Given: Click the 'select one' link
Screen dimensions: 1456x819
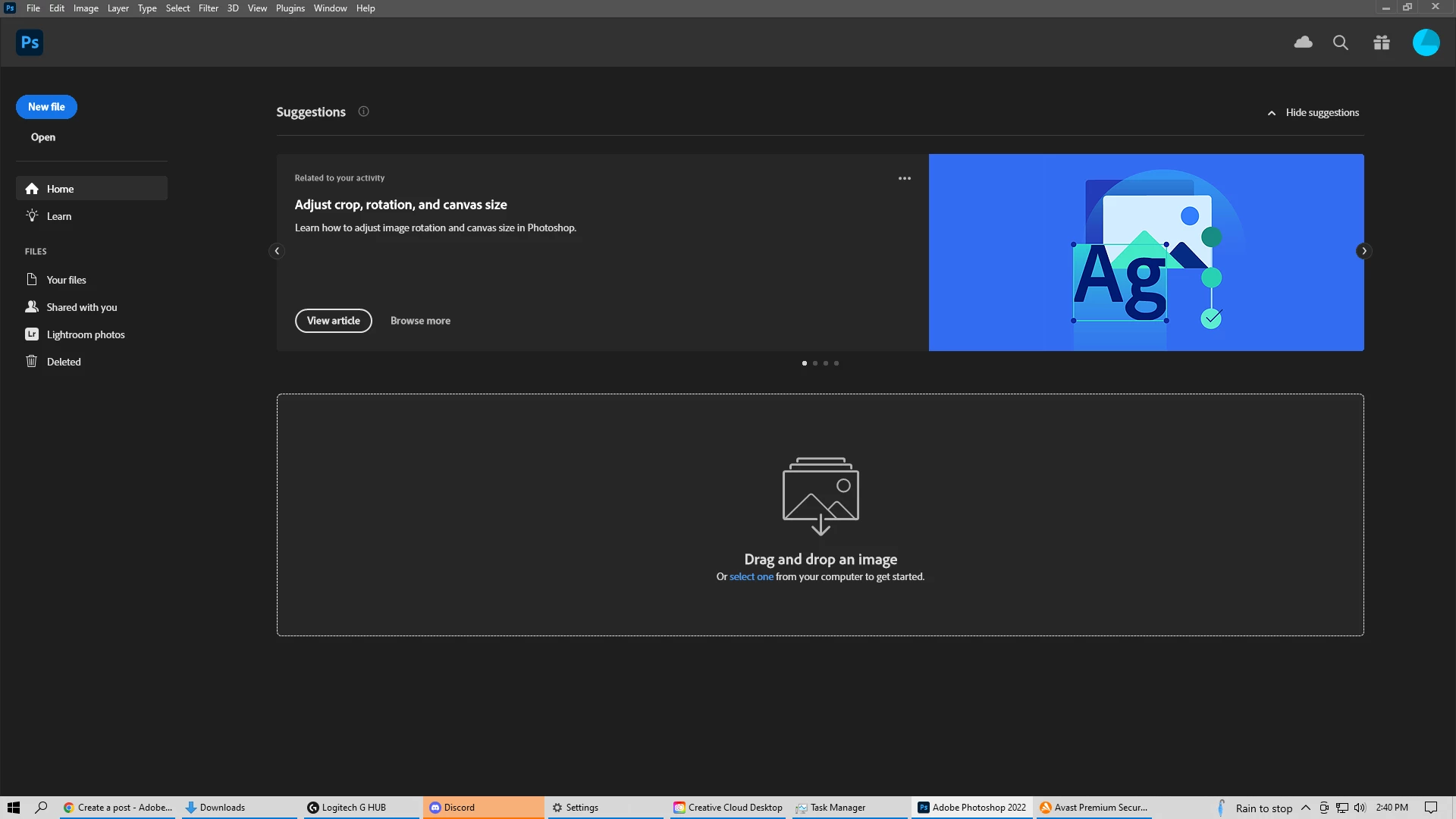Looking at the screenshot, I should (x=751, y=577).
